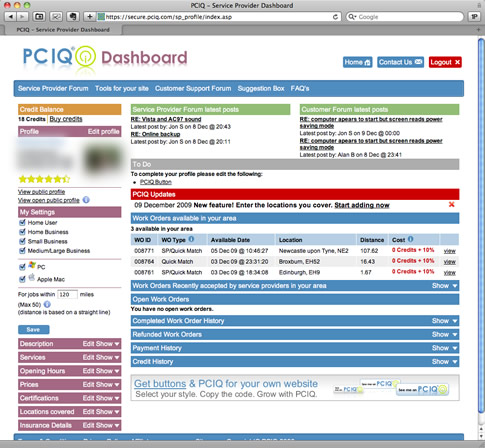This screenshot has width=485, height=448.
Task: Toggle the Apple Mac checkbox
Action: tap(22, 279)
